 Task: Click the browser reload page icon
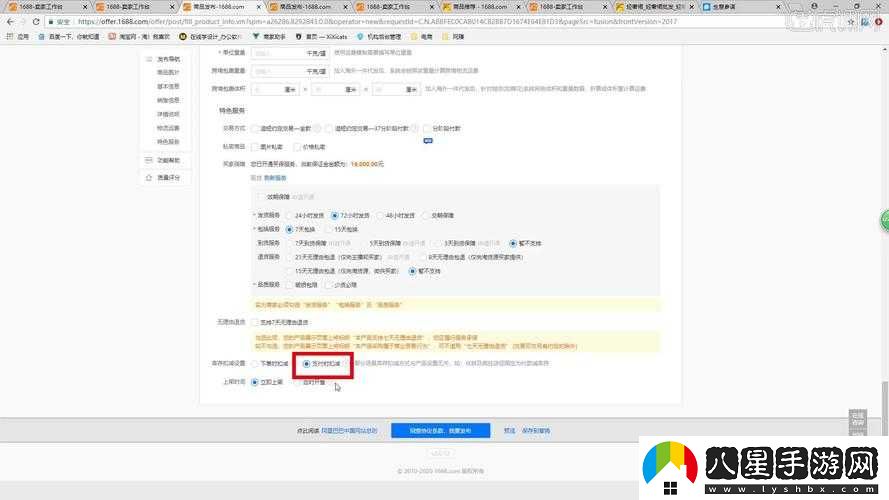pos(38,20)
